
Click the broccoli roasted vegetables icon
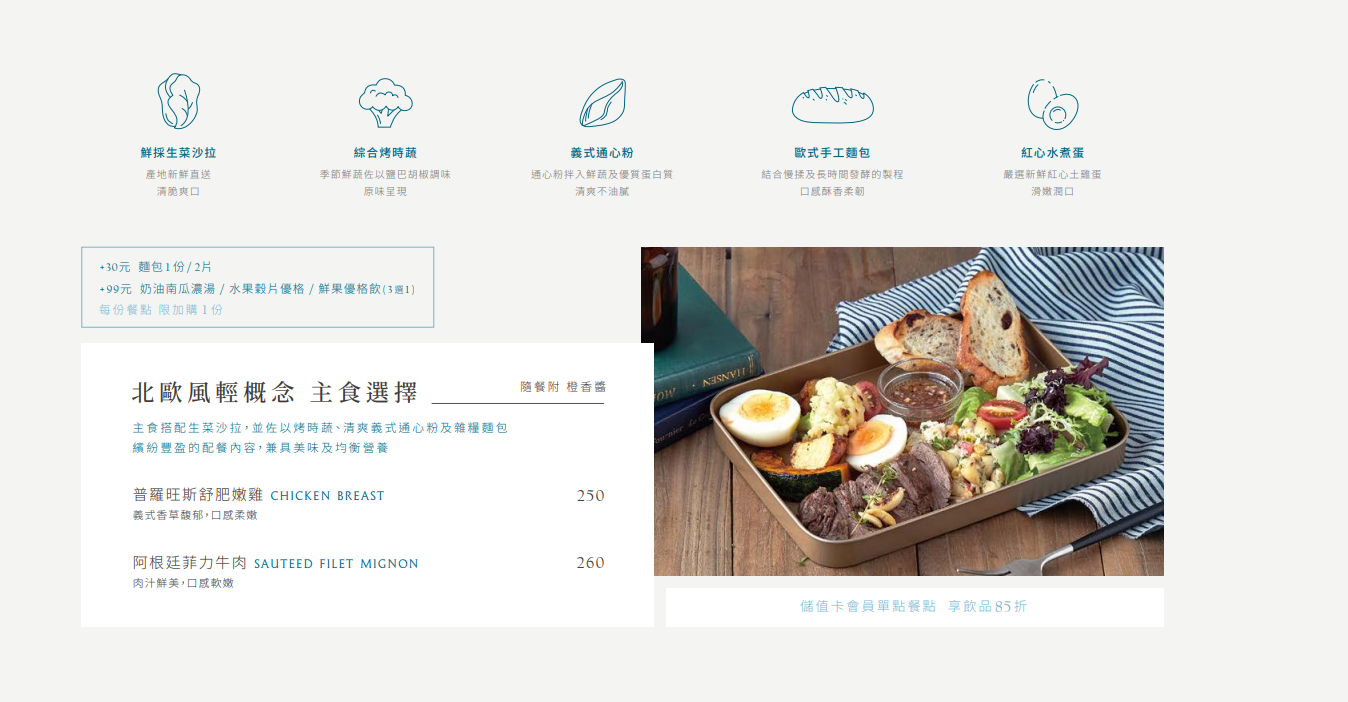pyautogui.click(x=385, y=102)
